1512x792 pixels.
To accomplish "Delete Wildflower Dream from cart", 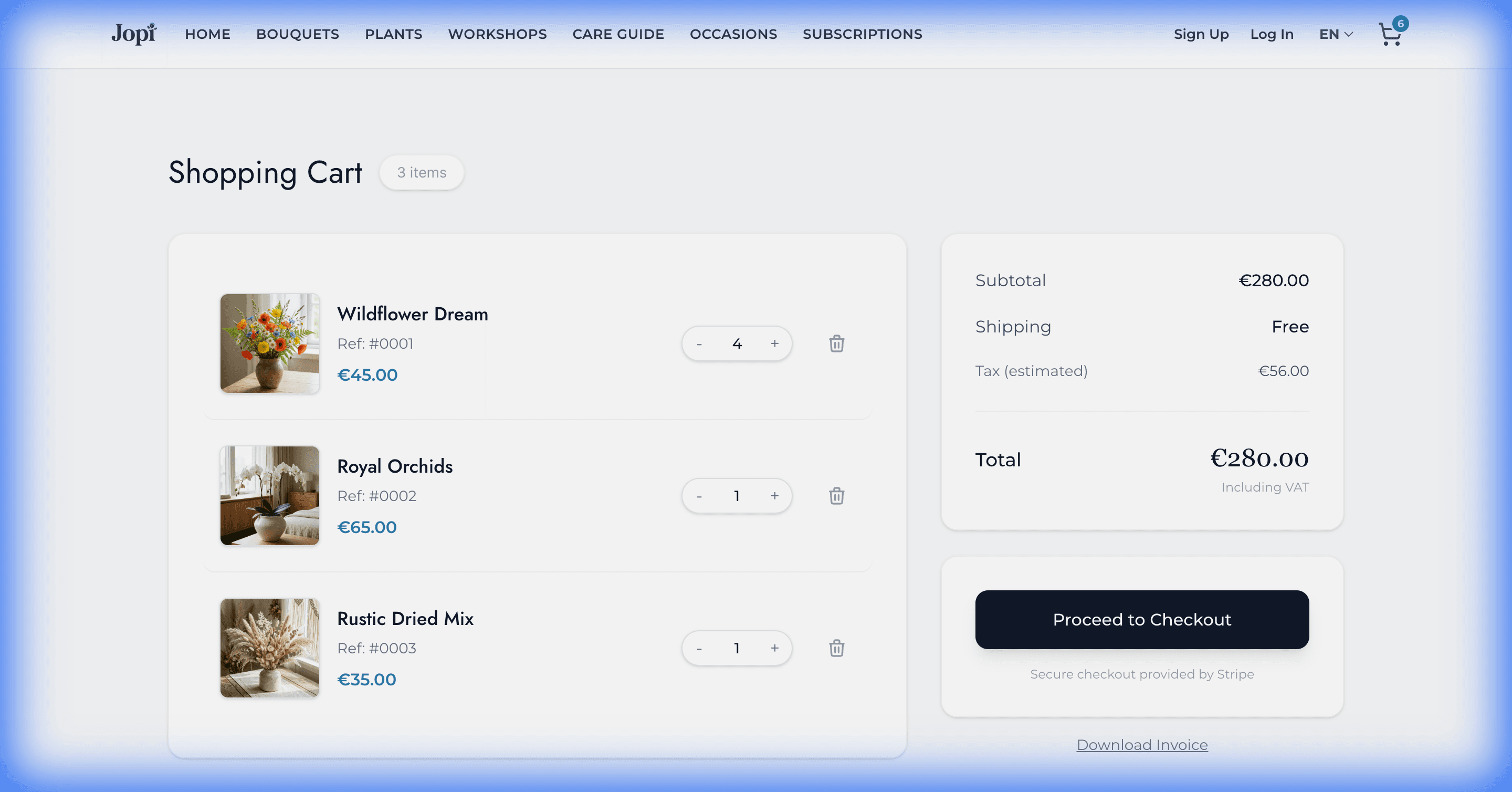I will [x=836, y=343].
